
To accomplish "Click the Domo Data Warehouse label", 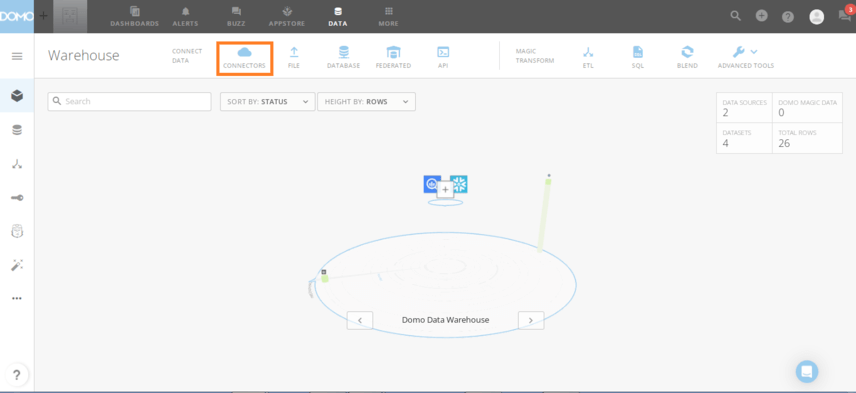I will tap(445, 320).
